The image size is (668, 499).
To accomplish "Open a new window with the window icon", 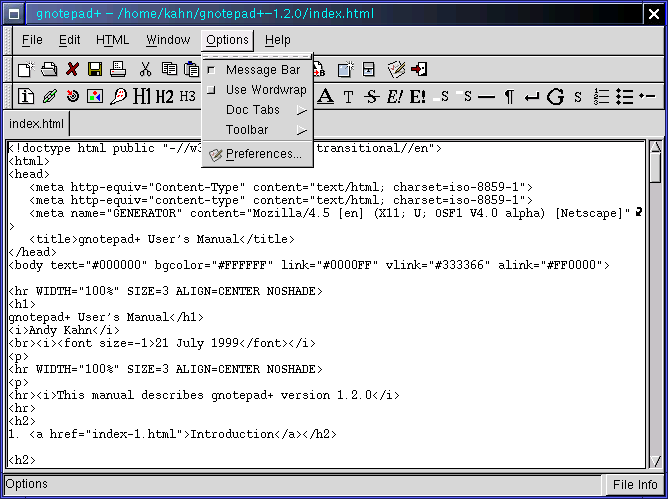I will (346, 69).
